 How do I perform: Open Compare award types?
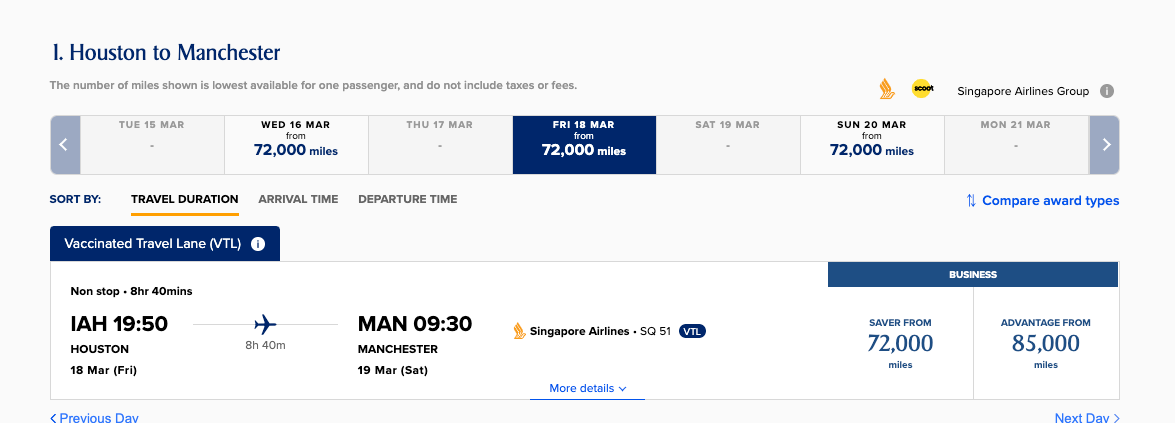(1042, 200)
